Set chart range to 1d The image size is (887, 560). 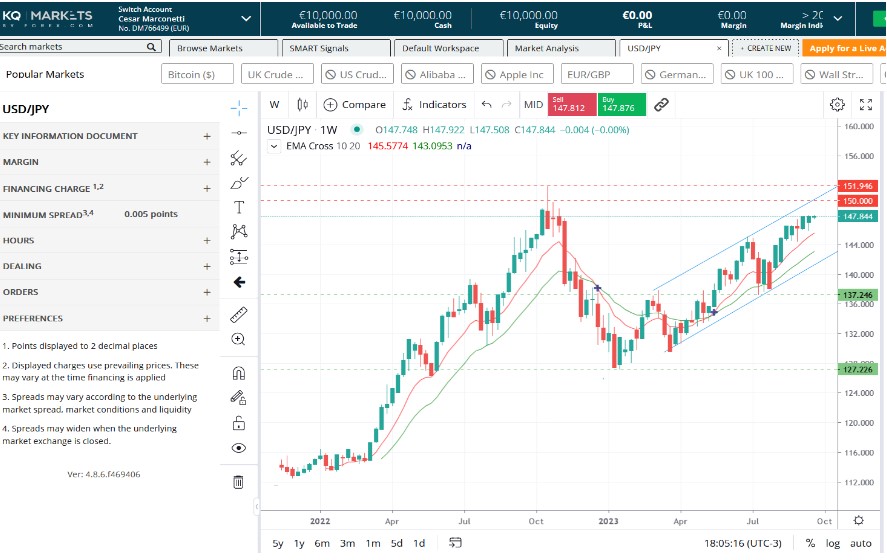pos(419,544)
